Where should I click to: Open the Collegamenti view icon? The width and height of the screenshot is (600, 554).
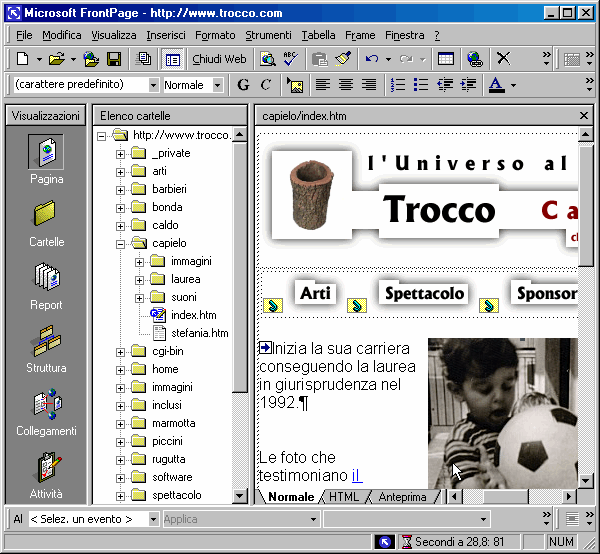click(x=46, y=410)
